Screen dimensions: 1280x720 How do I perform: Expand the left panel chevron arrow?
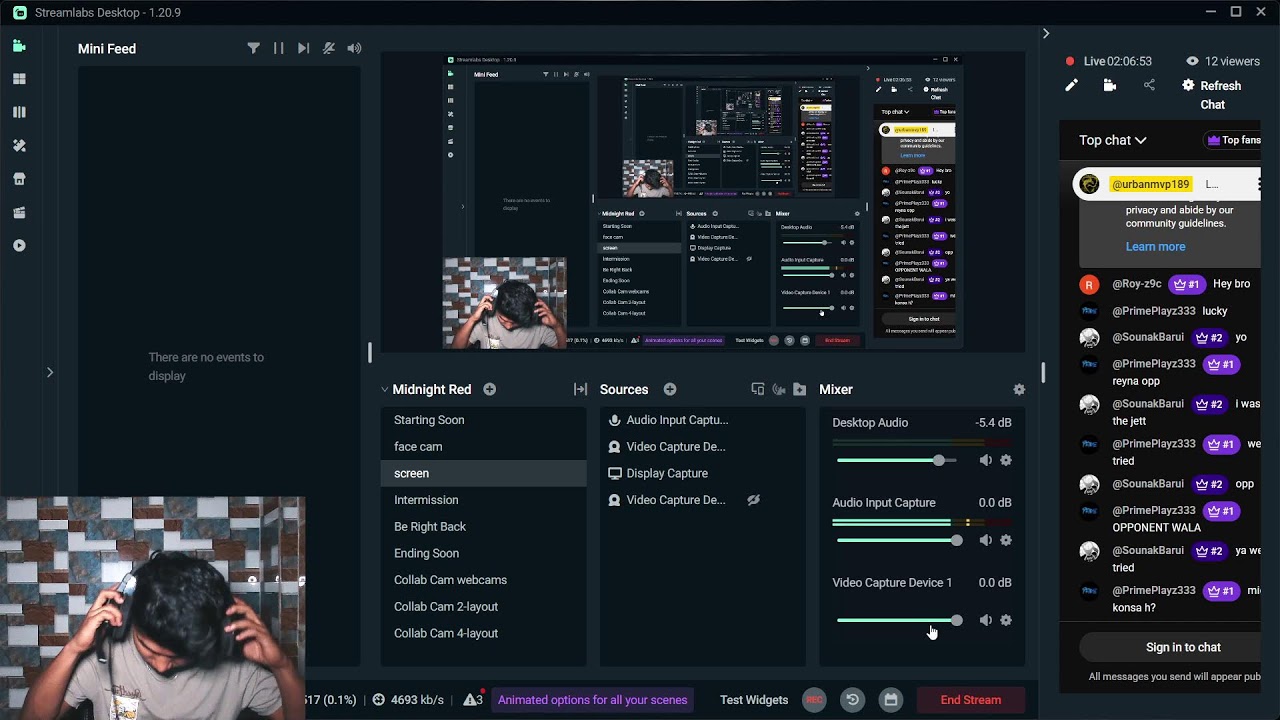click(x=49, y=372)
